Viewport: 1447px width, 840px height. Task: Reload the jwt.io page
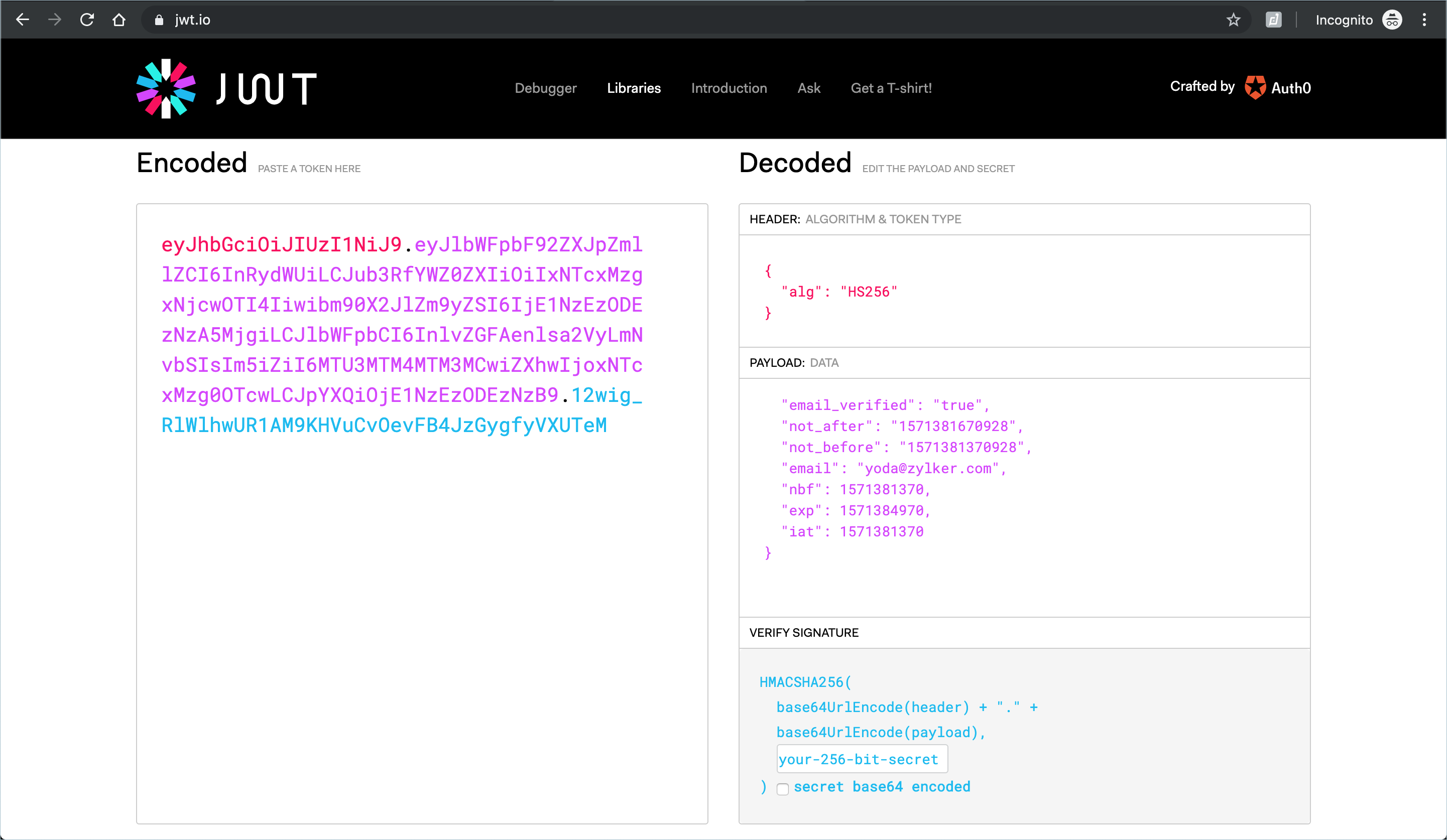pyautogui.click(x=87, y=20)
